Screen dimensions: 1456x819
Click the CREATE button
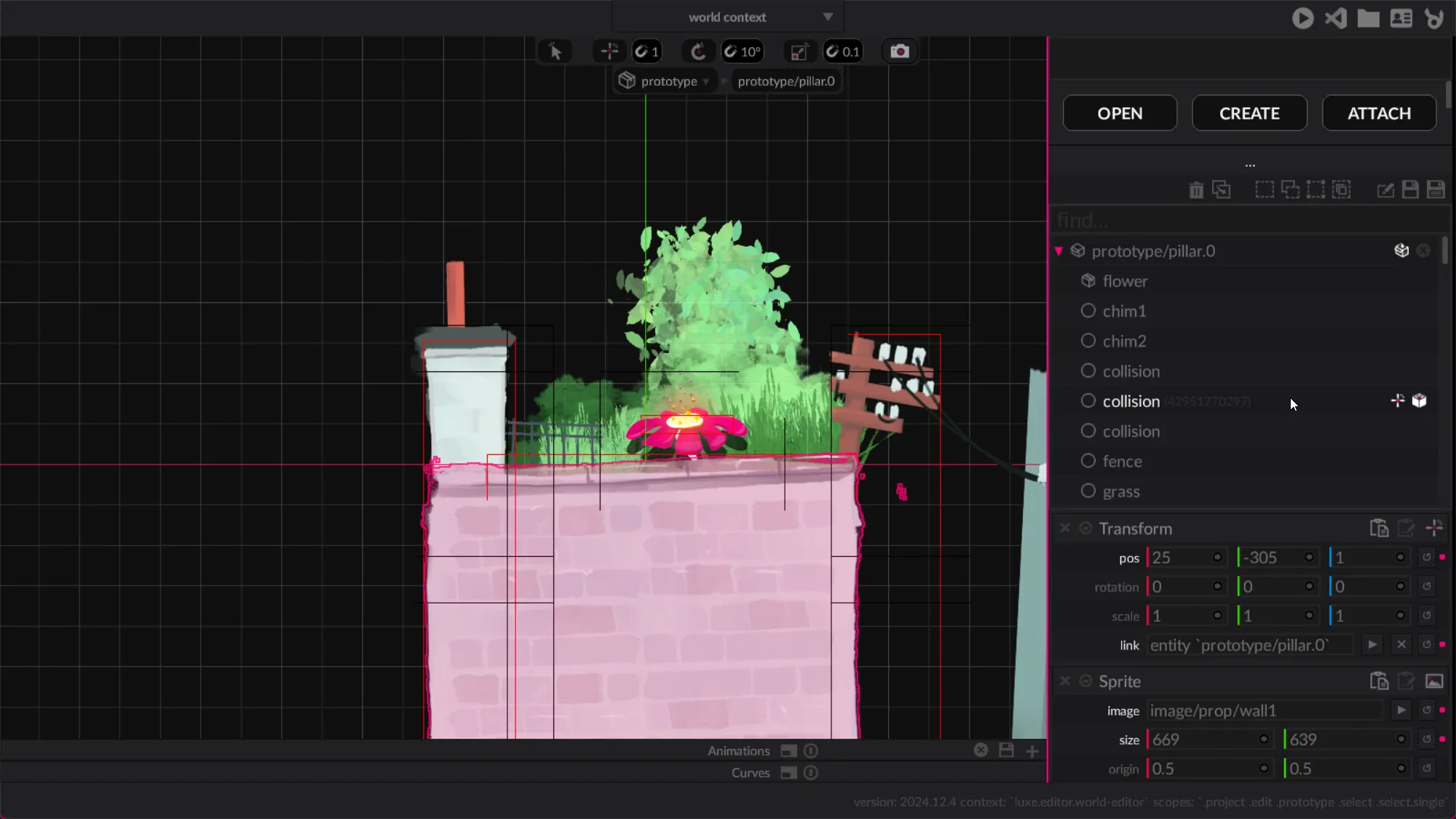point(1249,114)
